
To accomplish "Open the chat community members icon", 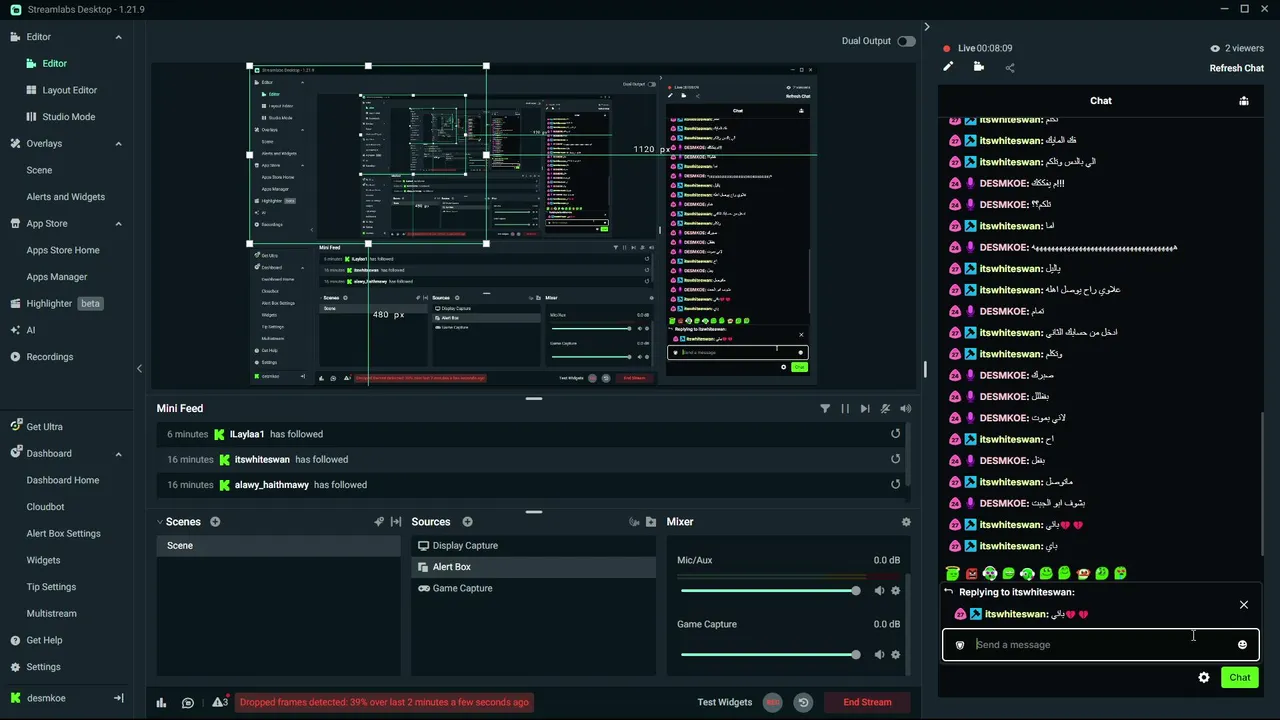I will [x=1243, y=101].
